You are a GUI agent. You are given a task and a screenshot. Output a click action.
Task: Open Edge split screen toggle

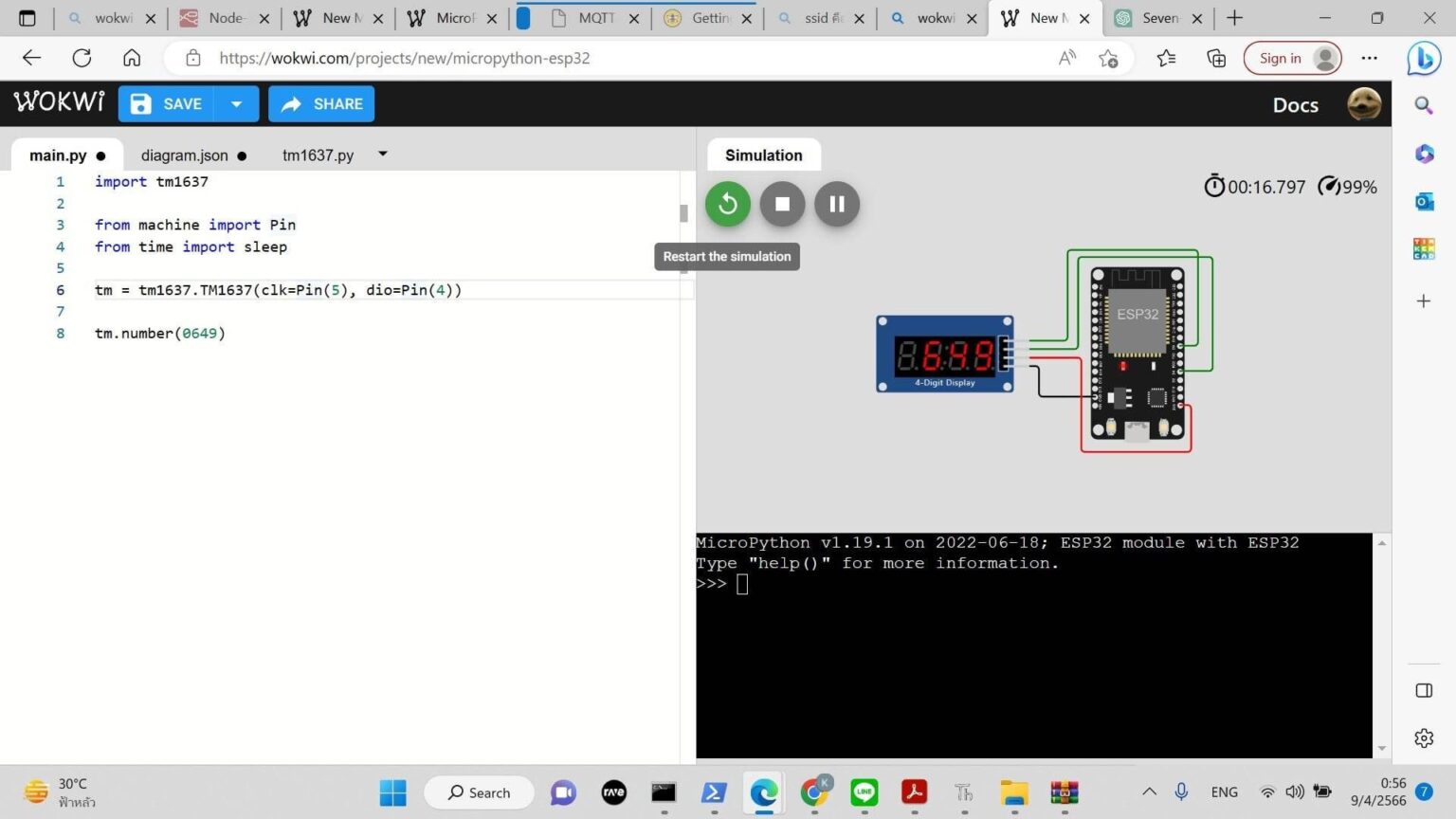(x=1424, y=691)
